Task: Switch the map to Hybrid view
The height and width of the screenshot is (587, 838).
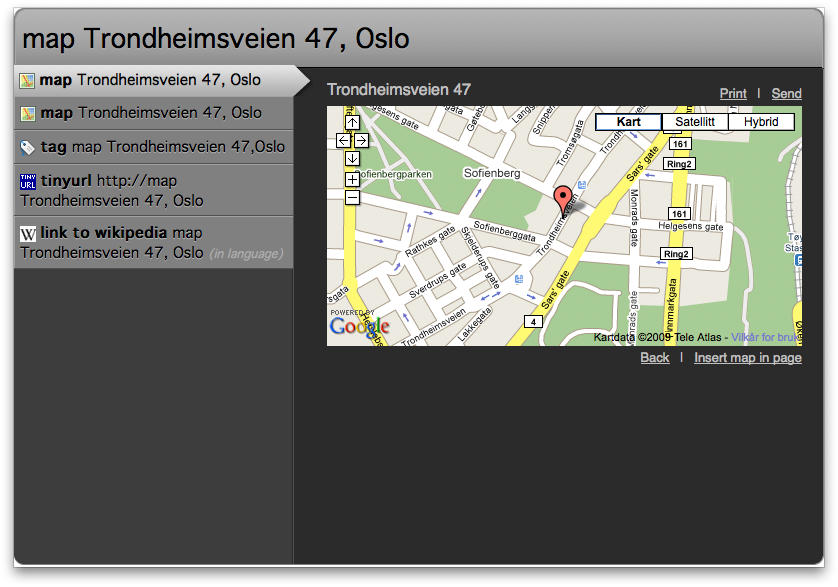Action: pyautogui.click(x=761, y=122)
